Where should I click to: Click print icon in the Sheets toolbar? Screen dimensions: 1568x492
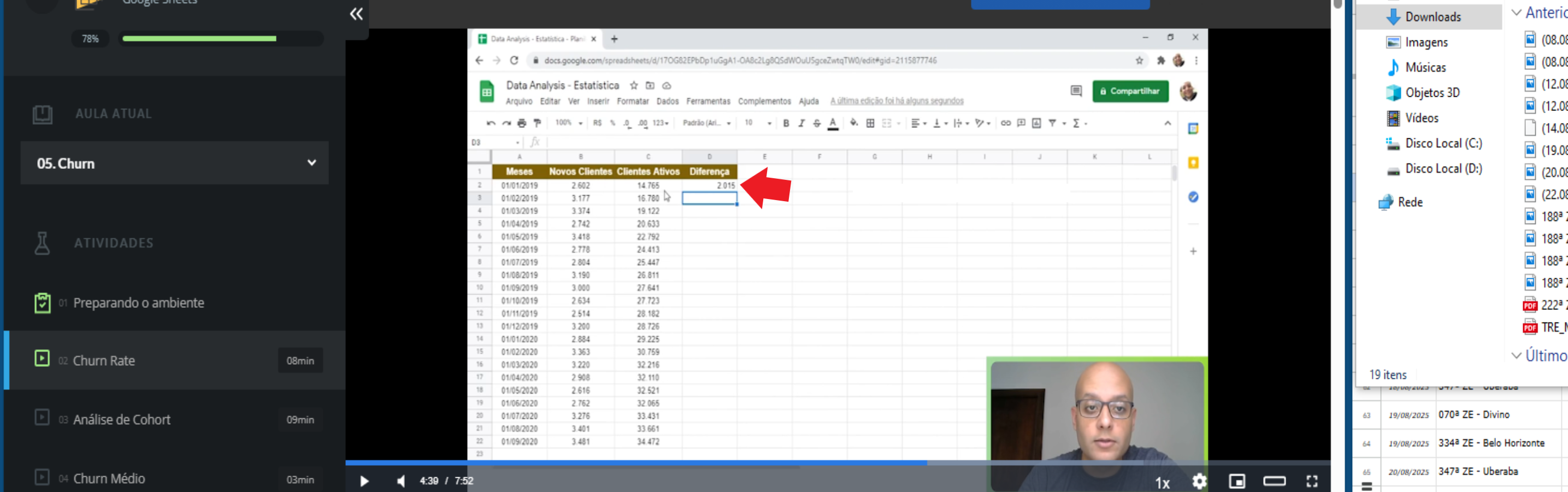521,124
